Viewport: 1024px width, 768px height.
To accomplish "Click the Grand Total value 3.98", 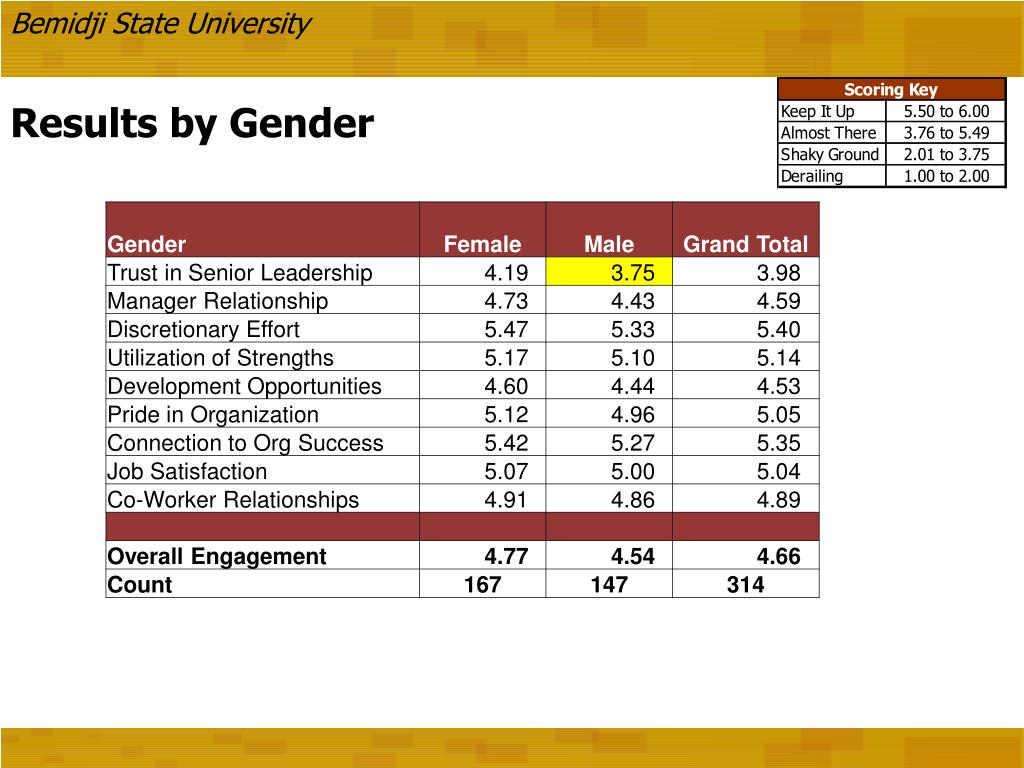I will click(x=778, y=272).
